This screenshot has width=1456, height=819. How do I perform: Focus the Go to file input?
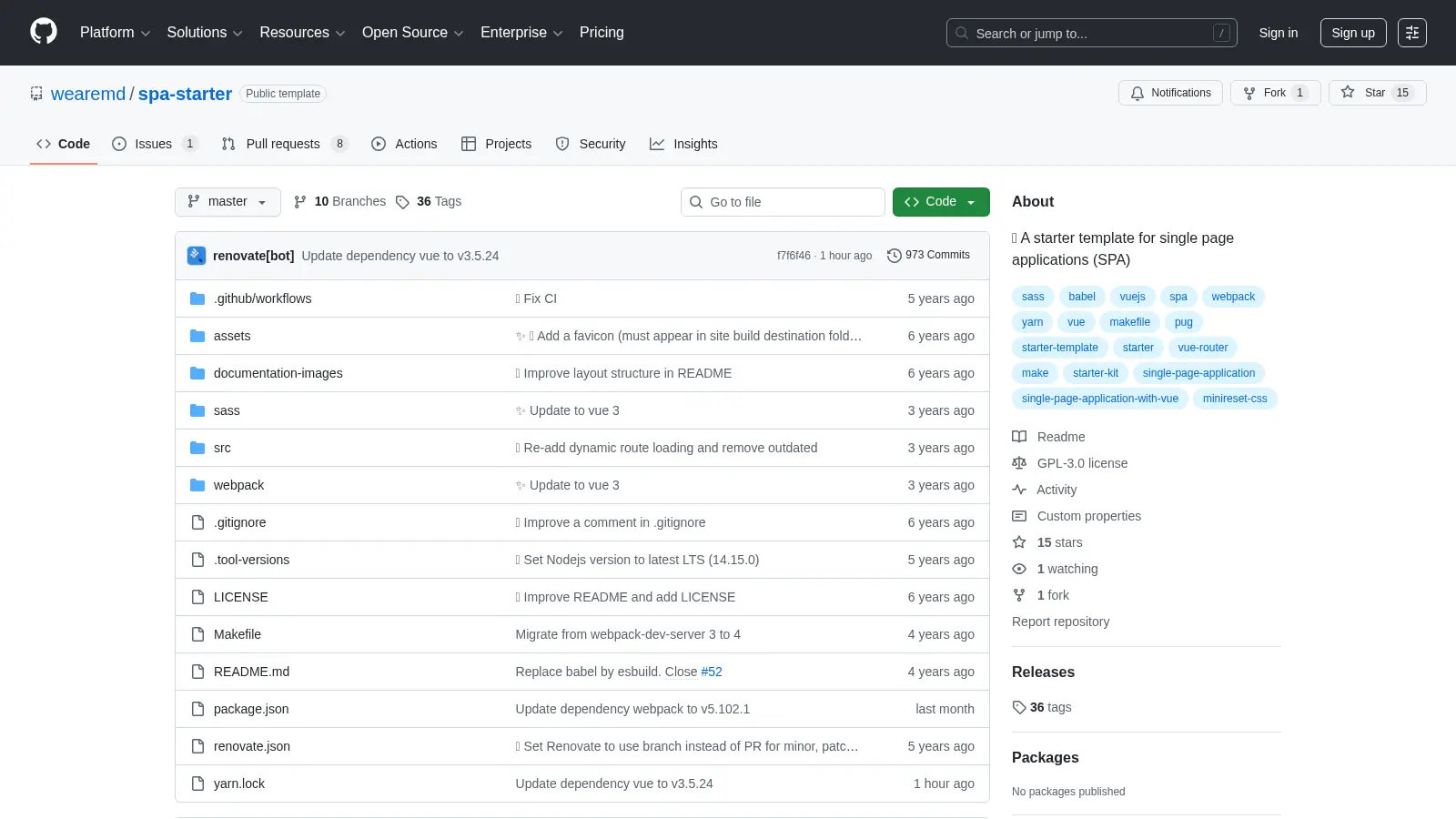coord(783,202)
